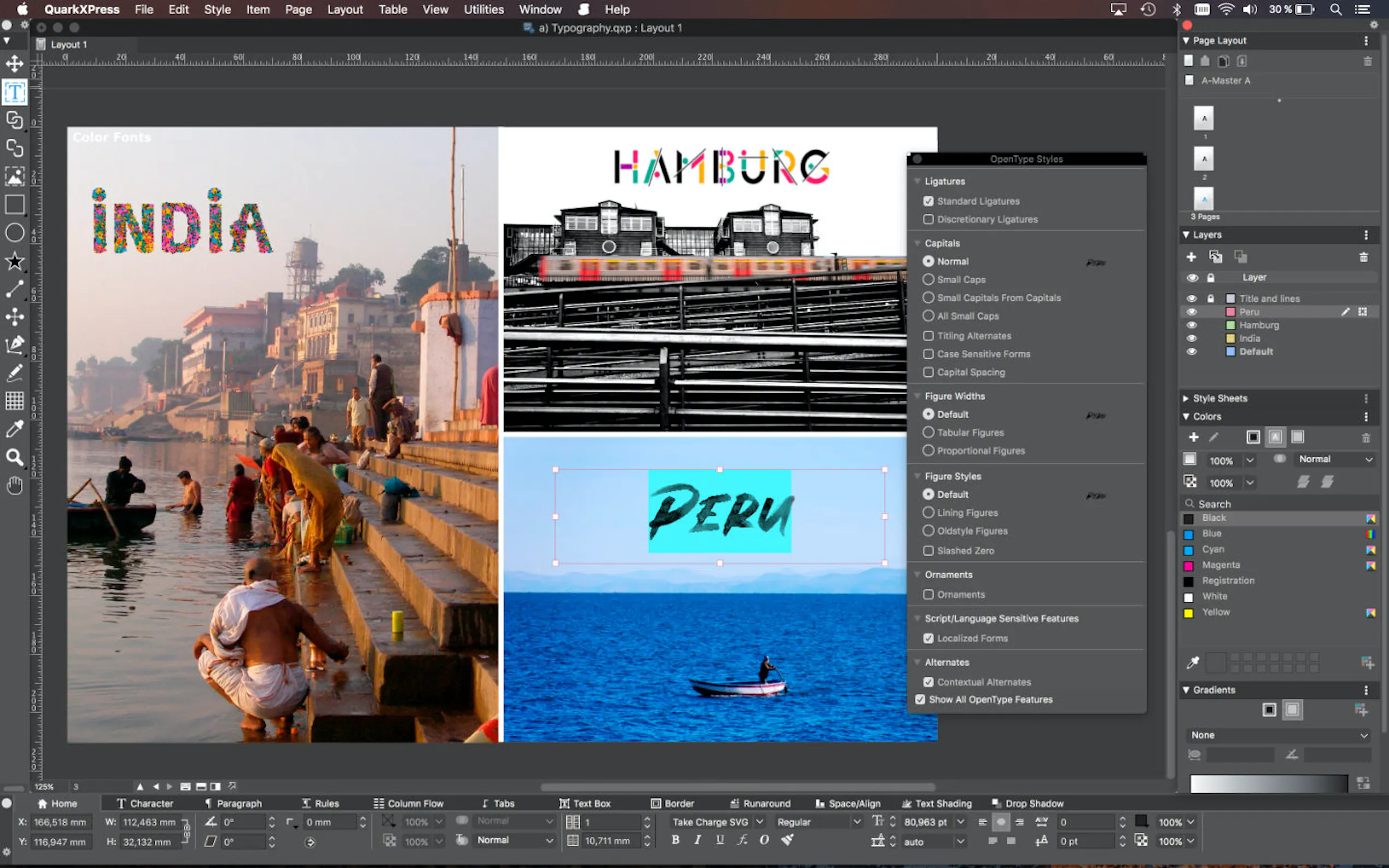The height and width of the screenshot is (868, 1389).
Task: Select the Zoom magnifier tool
Action: click(14, 458)
